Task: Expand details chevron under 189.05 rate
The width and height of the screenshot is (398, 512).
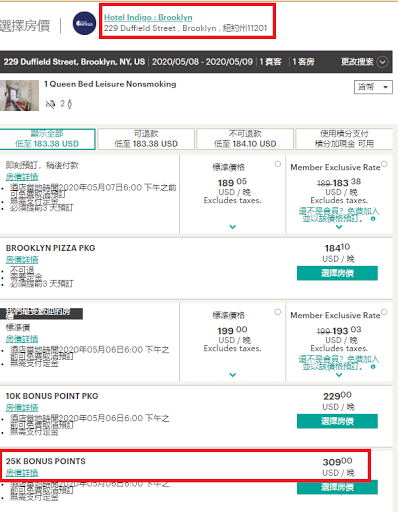Action: 233,227
